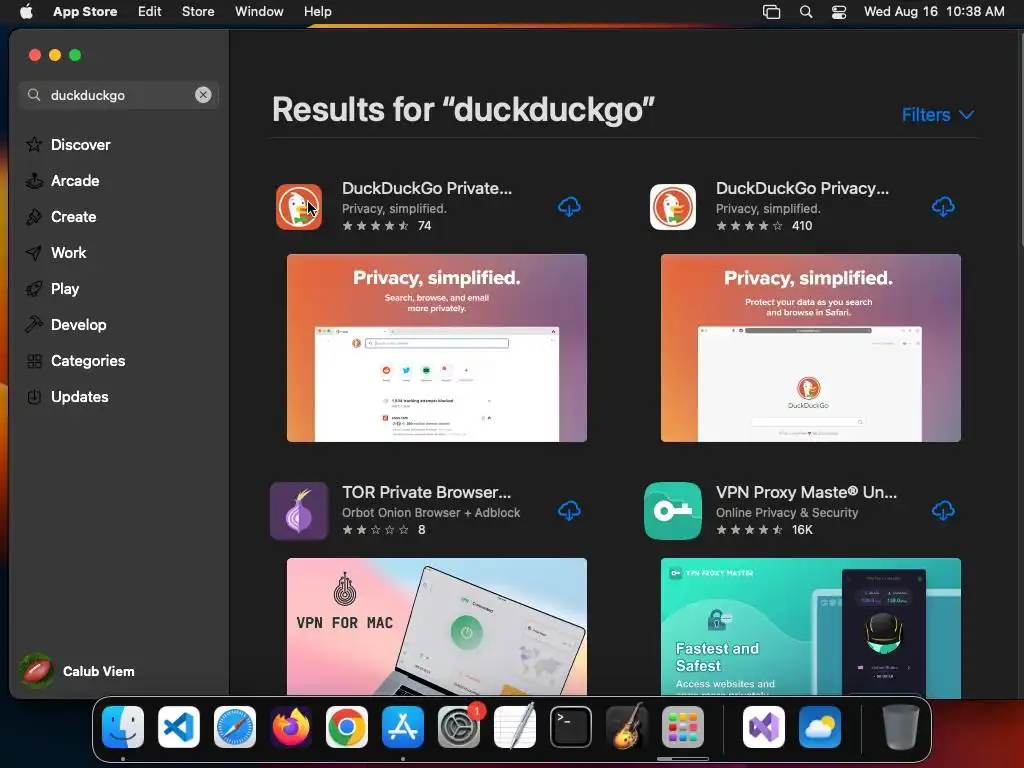Launch GarageBand from the Dock
This screenshot has width=1024, height=768.
pos(627,727)
